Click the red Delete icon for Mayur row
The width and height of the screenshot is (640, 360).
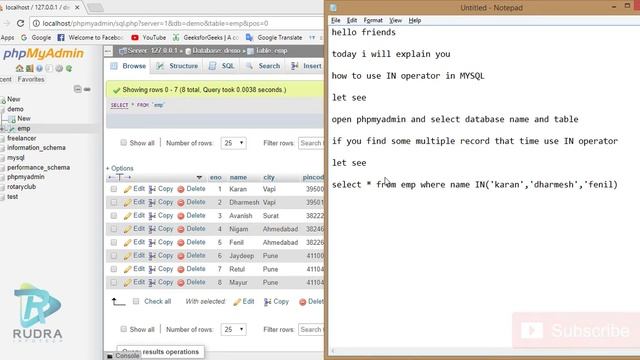pos(181,282)
